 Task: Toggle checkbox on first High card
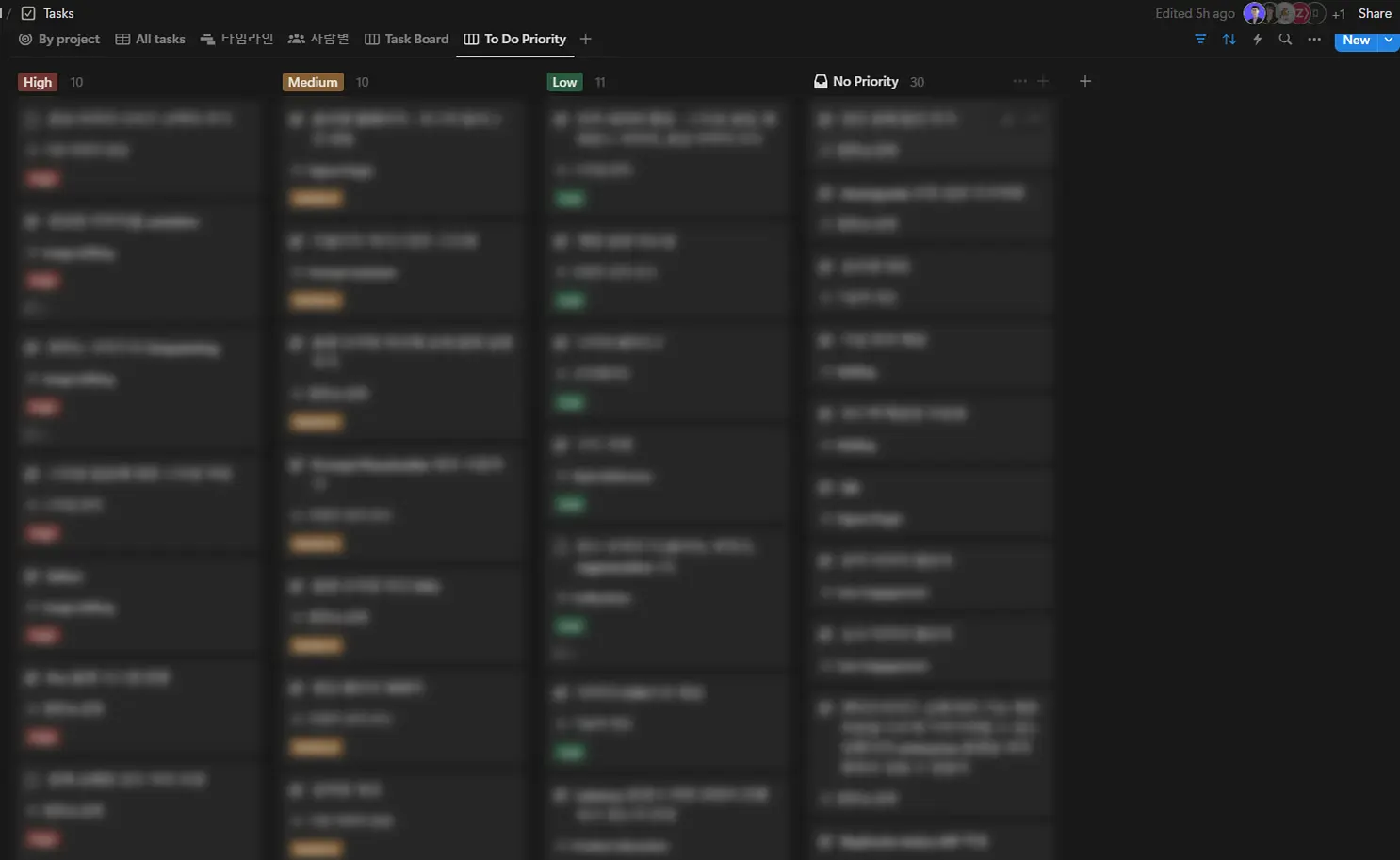(31, 119)
